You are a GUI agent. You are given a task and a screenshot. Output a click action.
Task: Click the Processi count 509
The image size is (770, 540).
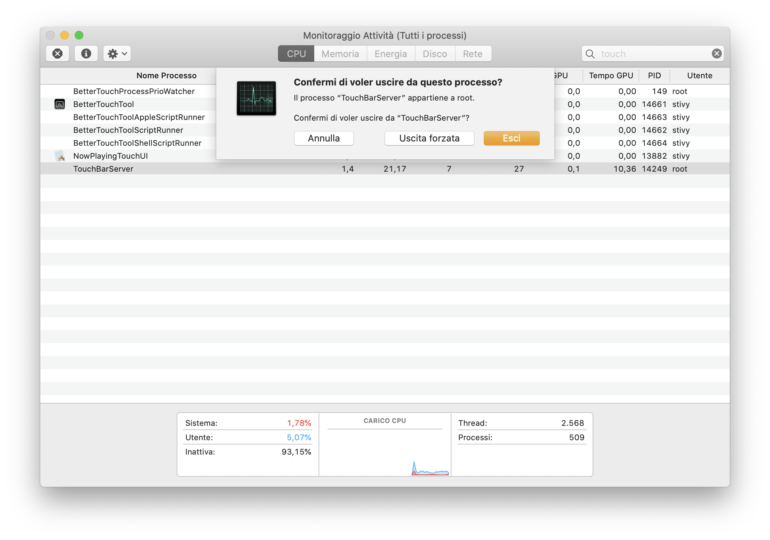(x=577, y=437)
